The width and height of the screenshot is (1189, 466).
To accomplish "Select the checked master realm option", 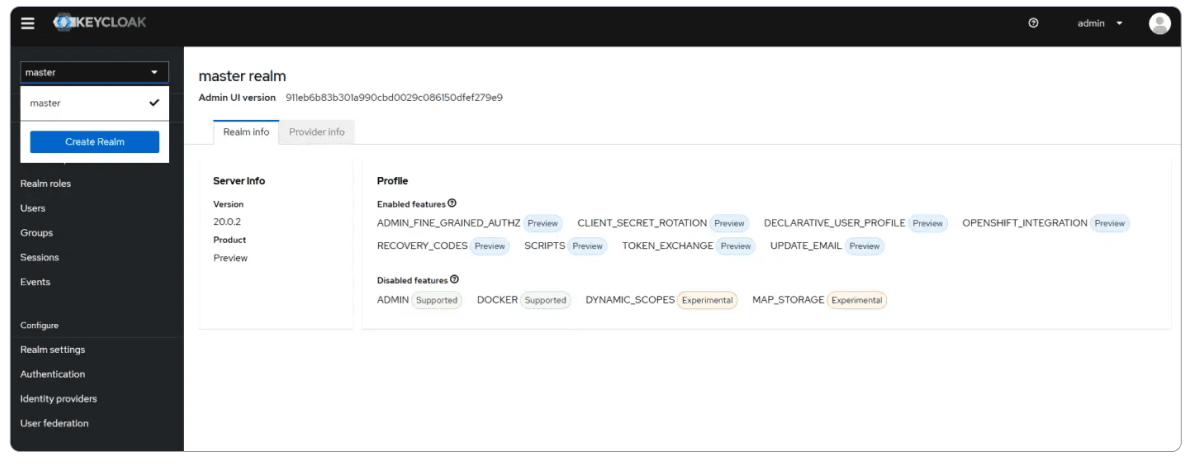I will (x=94, y=103).
